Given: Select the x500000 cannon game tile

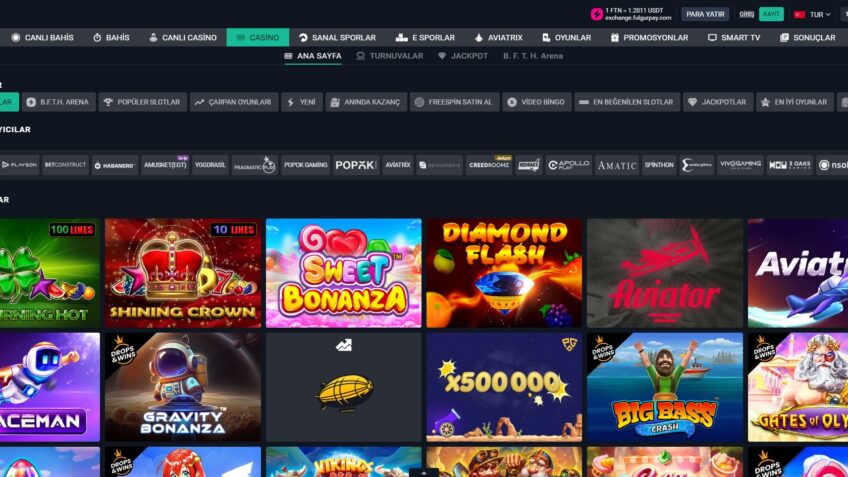Looking at the screenshot, I should point(504,387).
